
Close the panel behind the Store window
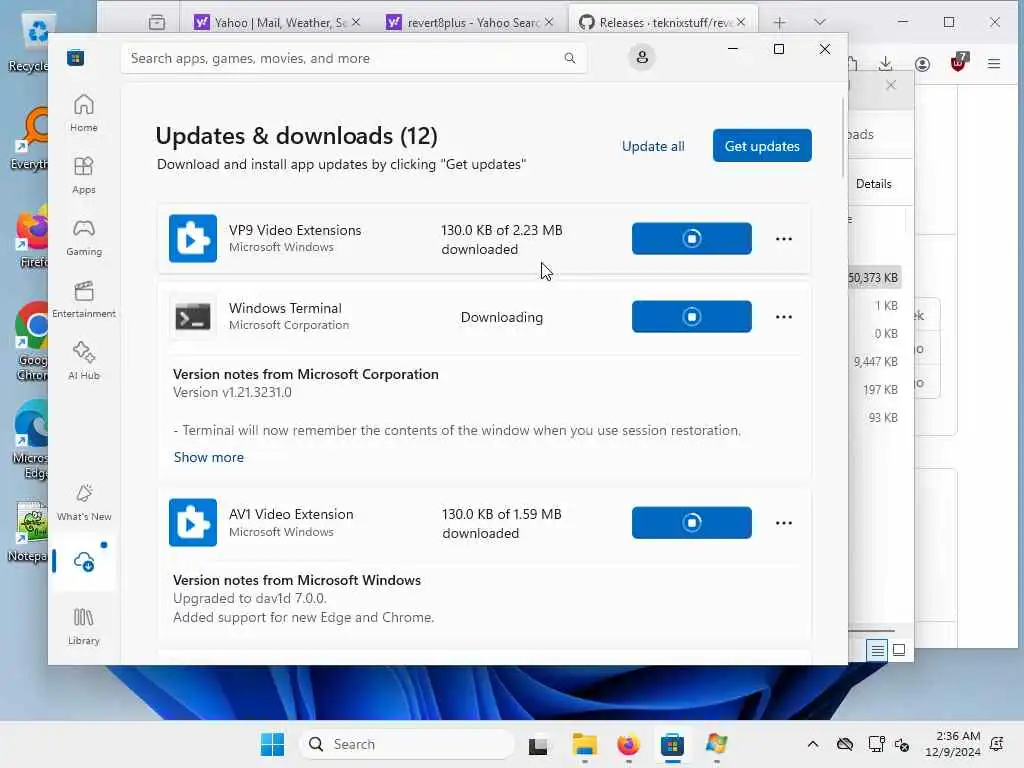click(x=891, y=85)
